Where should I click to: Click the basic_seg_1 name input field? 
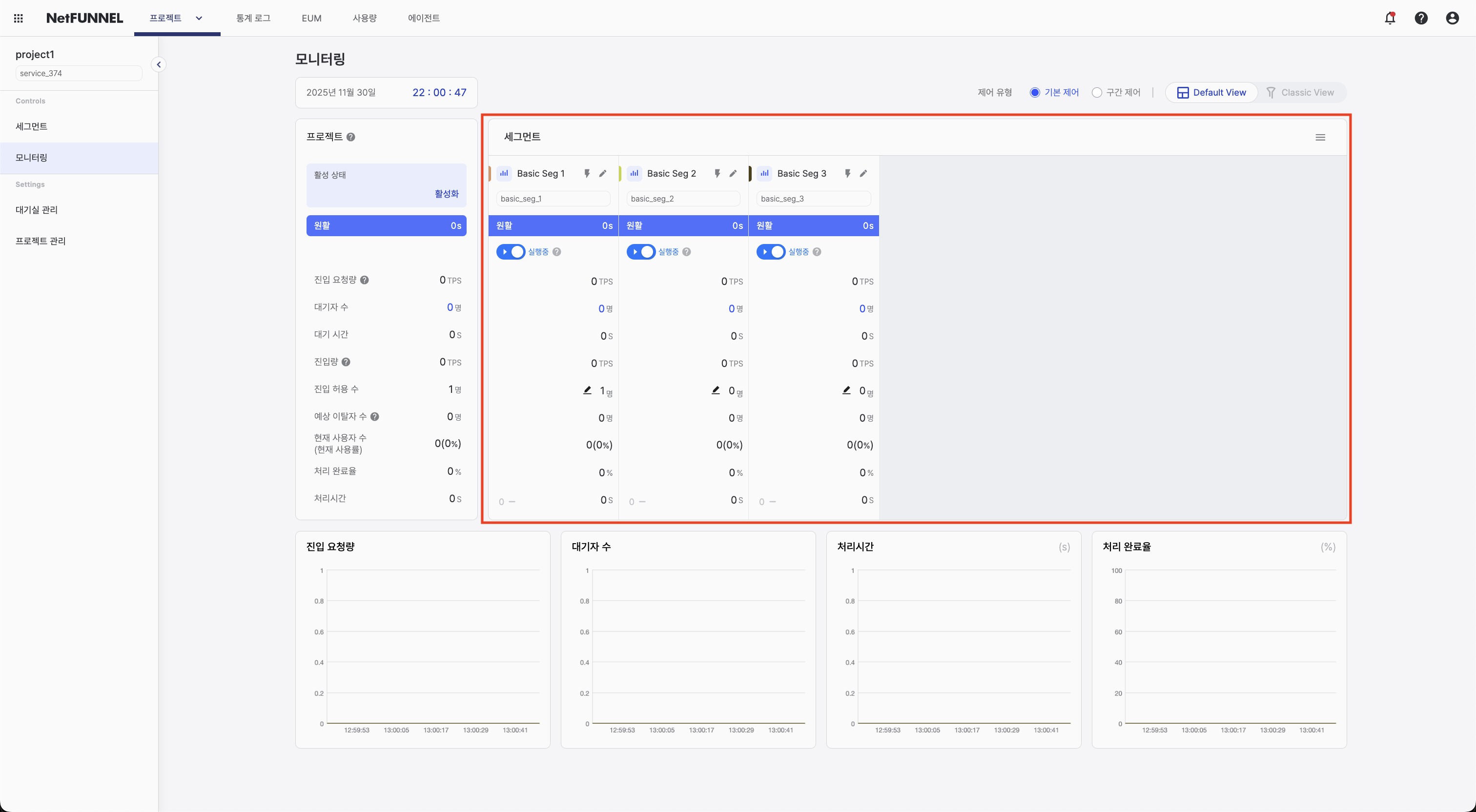(x=553, y=198)
